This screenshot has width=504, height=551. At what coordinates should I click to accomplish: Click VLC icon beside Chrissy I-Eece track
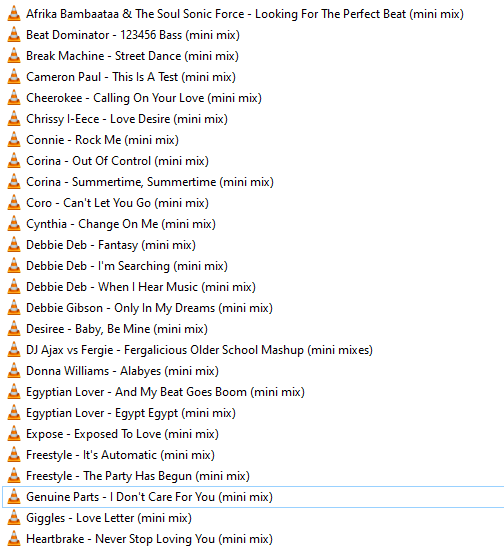14,119
